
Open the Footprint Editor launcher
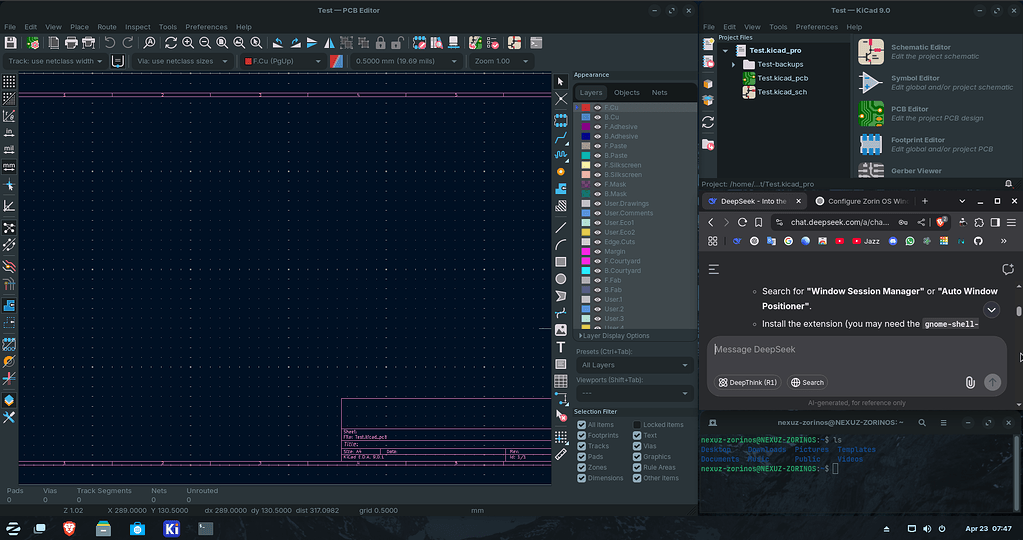tap(872, 145)
